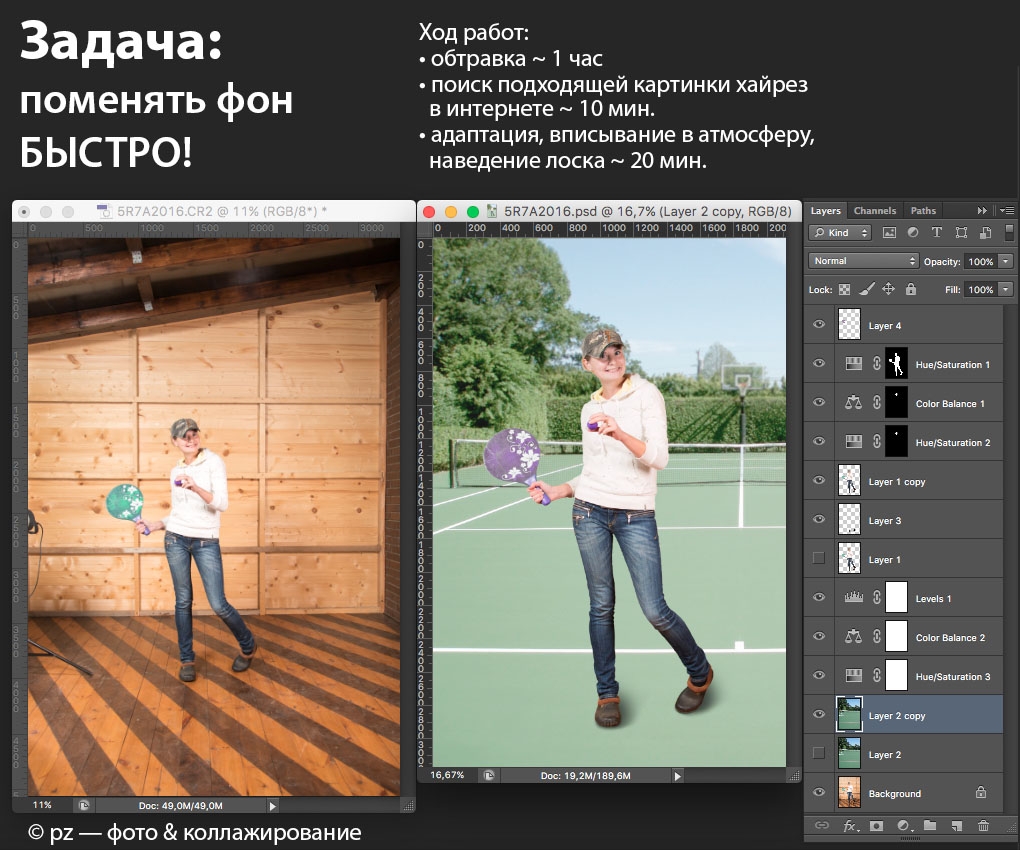Viewport: 1020px width, 850px height.
Task: Hide the Layer 4 layer
Action: (x=819, y=326)
